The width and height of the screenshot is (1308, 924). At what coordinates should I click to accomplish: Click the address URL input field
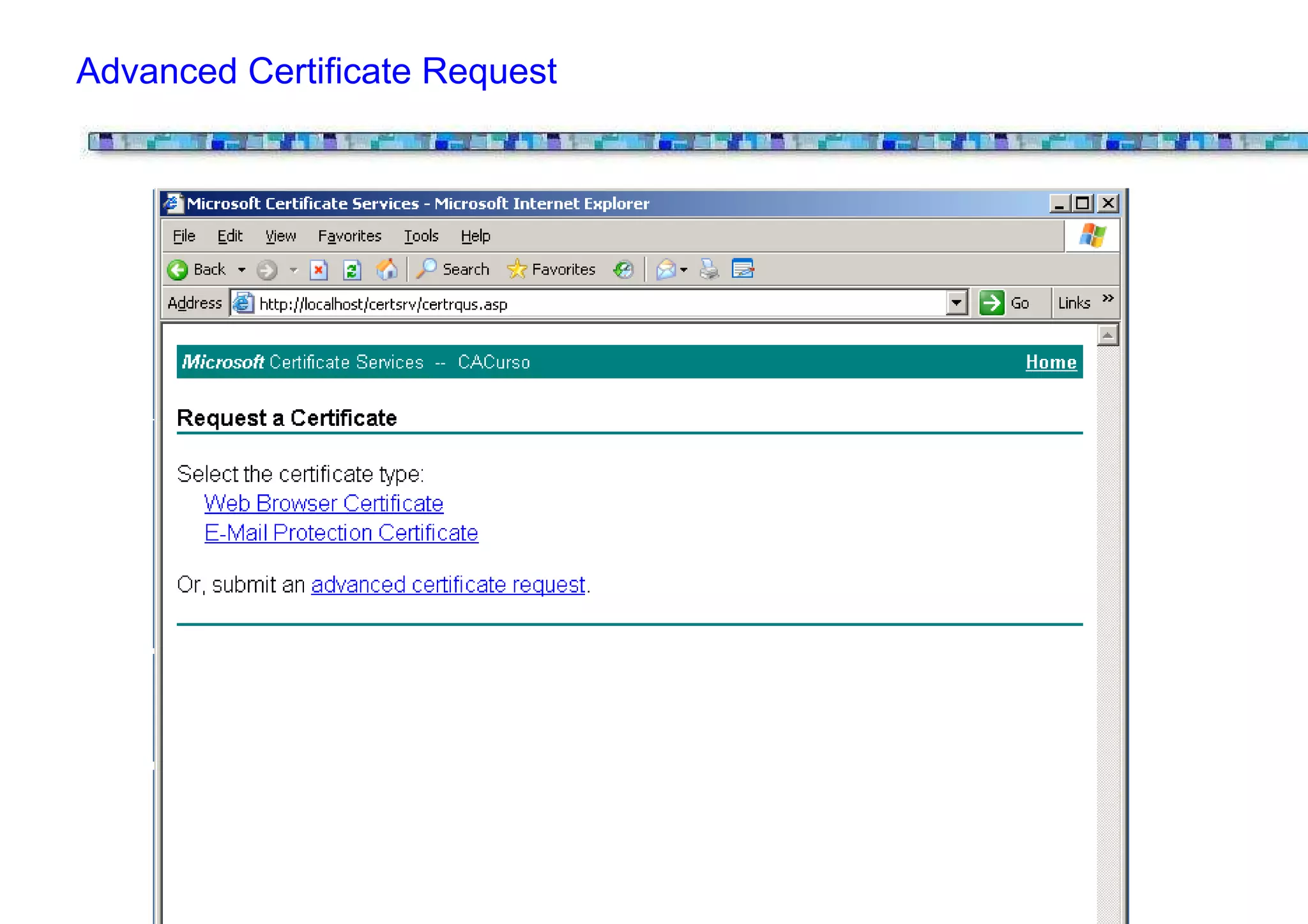pos(600,304)
